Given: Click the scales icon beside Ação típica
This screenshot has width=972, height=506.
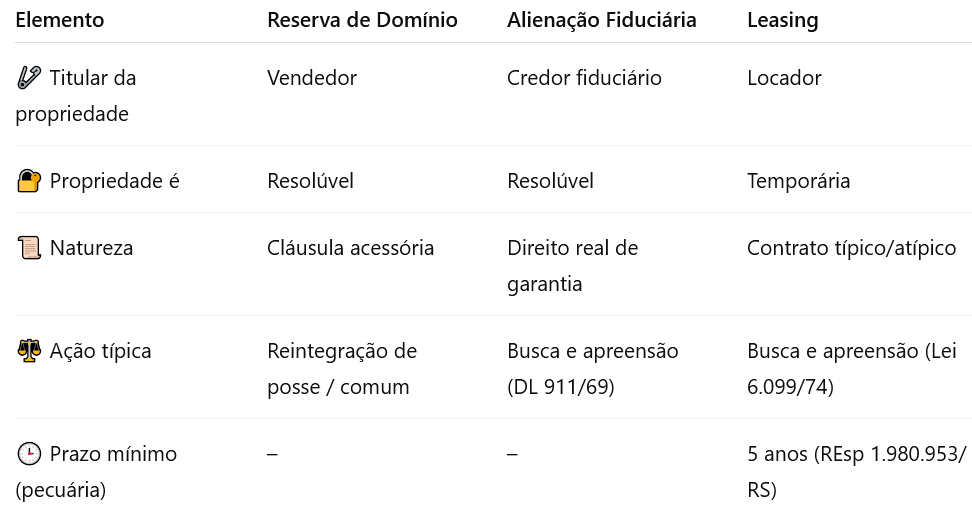Looking at the screenshot, I should [29, 350].
